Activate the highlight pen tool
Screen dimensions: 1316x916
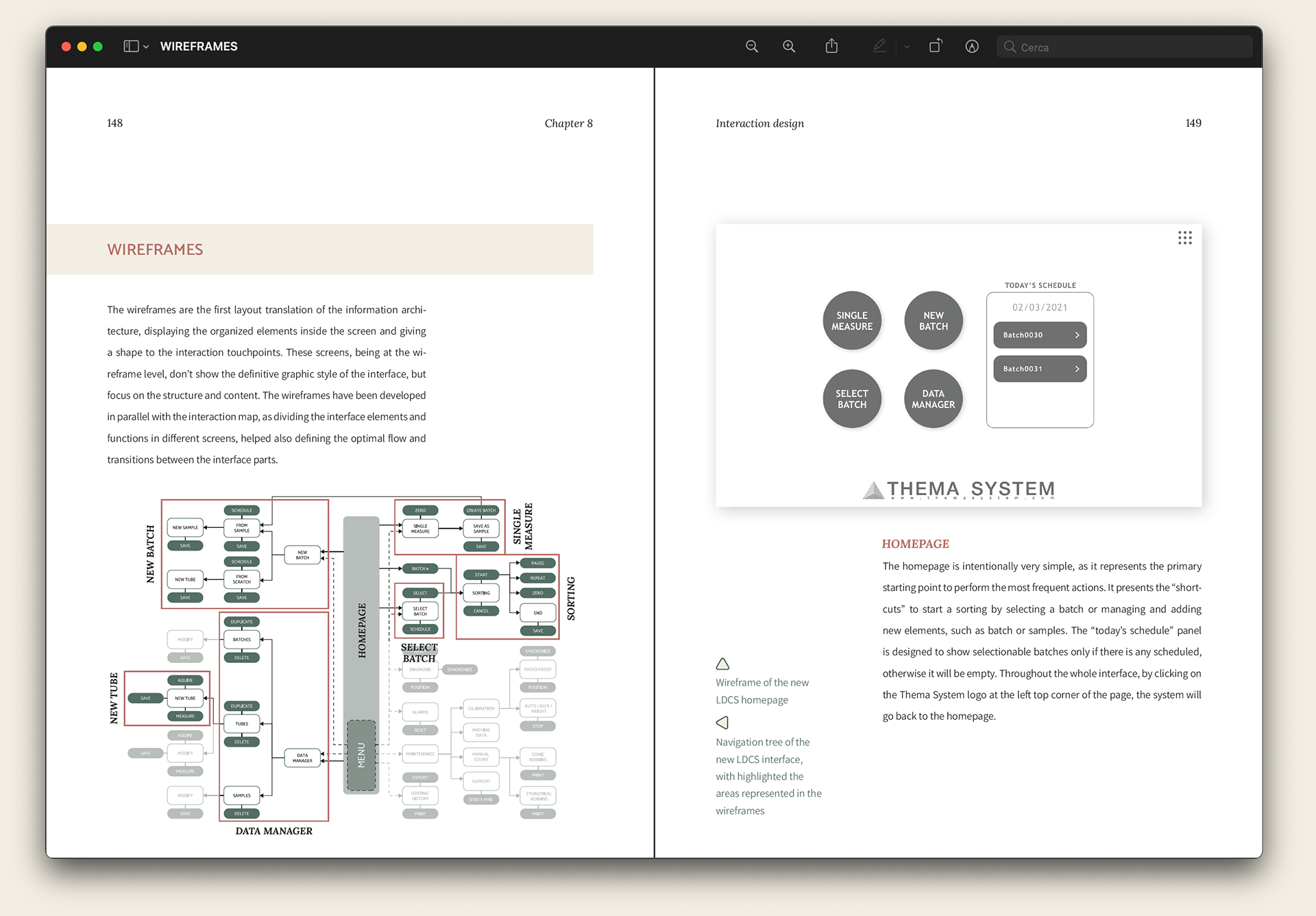click(x=879, y=46)
